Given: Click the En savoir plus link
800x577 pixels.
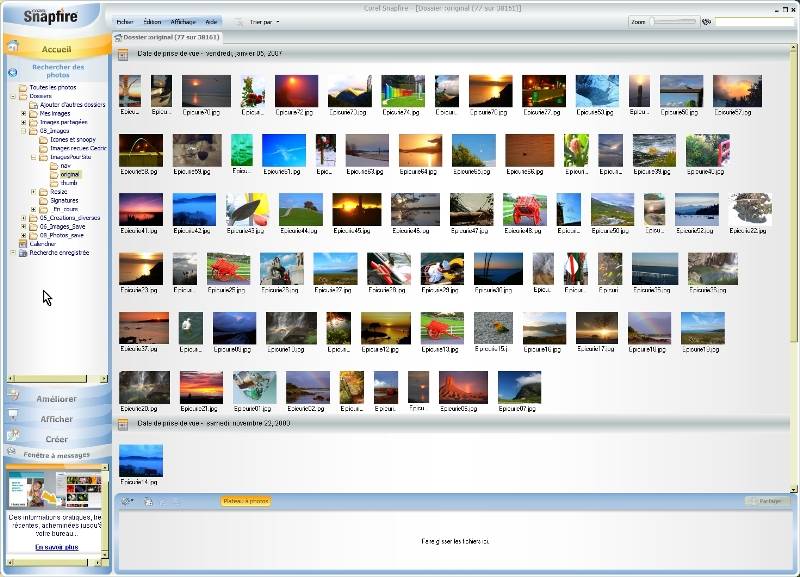Looking at the screenshot, I should (55, 547).
